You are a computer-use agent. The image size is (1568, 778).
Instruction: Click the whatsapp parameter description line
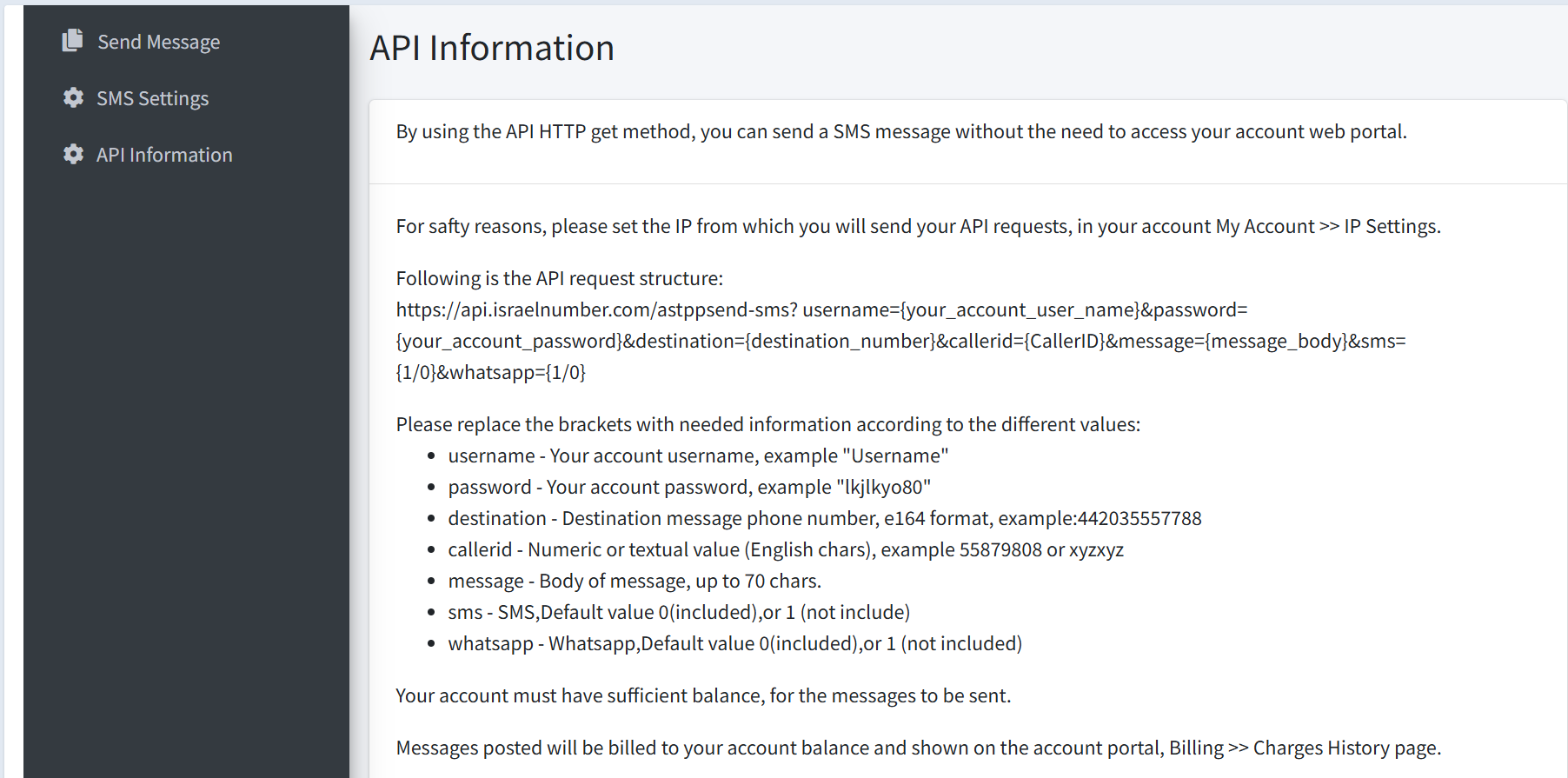pos(735,643)
